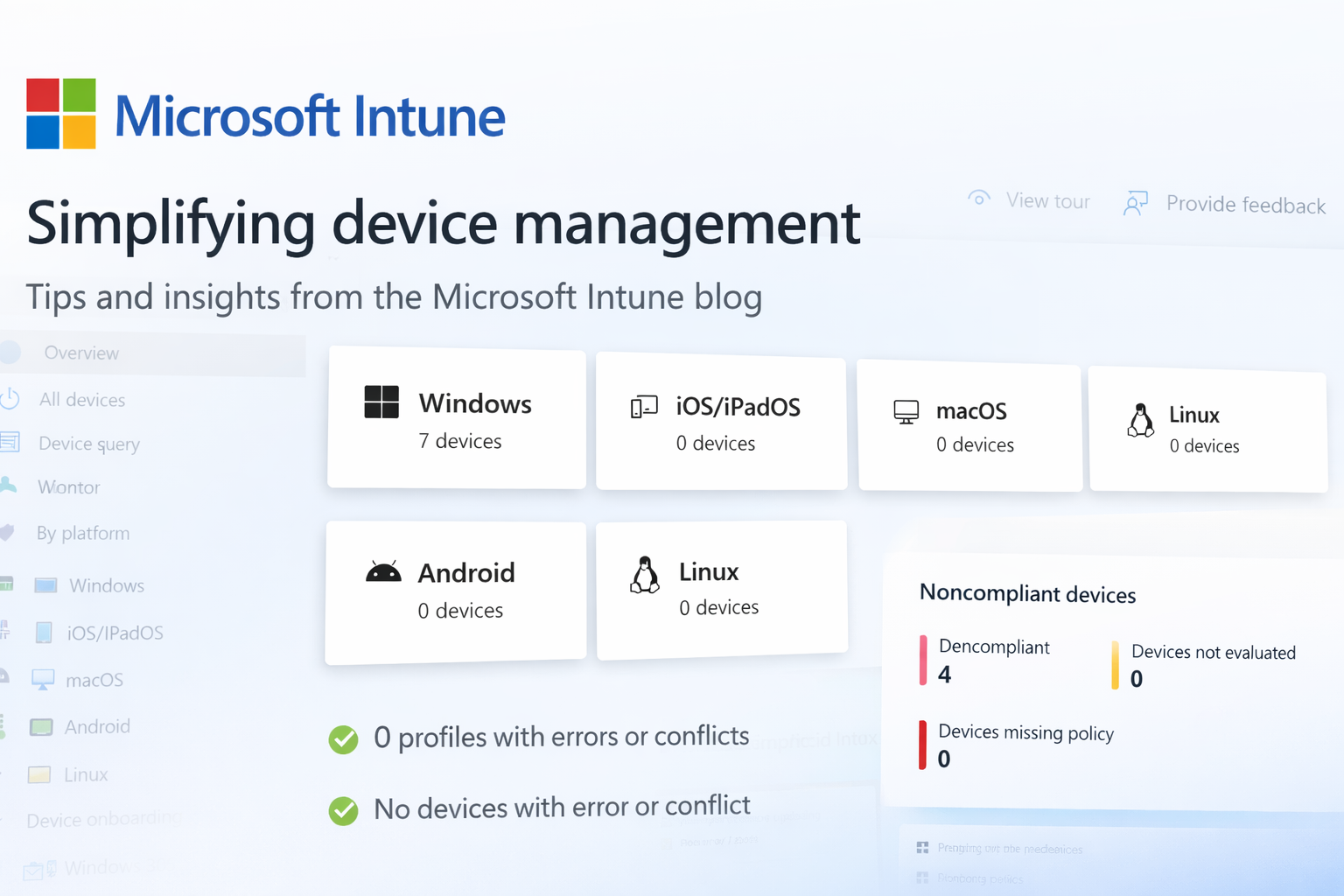Open the macOS entry under By platform
Image resolution: width=1344 pixels, height=896 pixels.
tap(92, 680)
